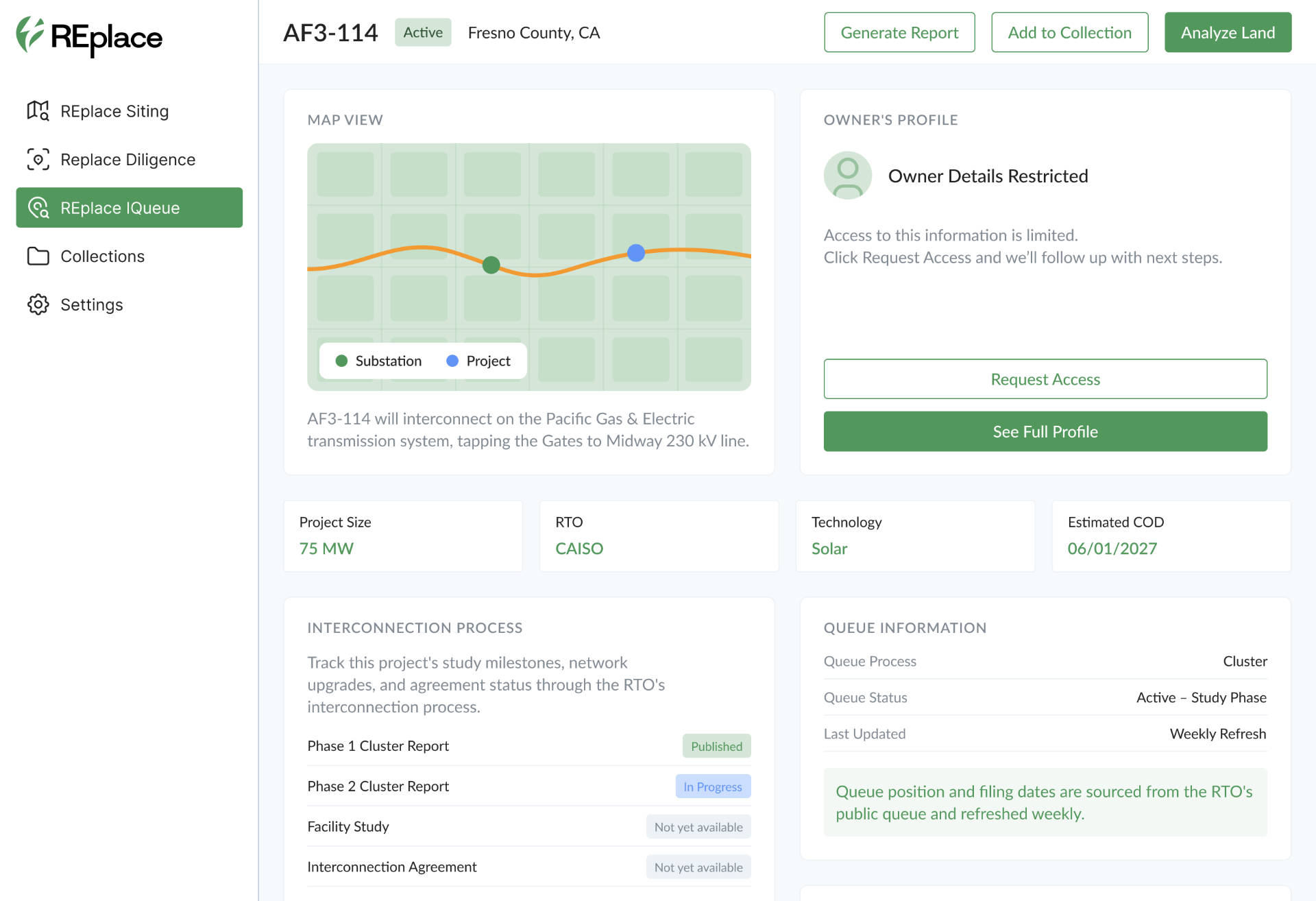Click the REplace Siting map icon

(x=38, y=110)
